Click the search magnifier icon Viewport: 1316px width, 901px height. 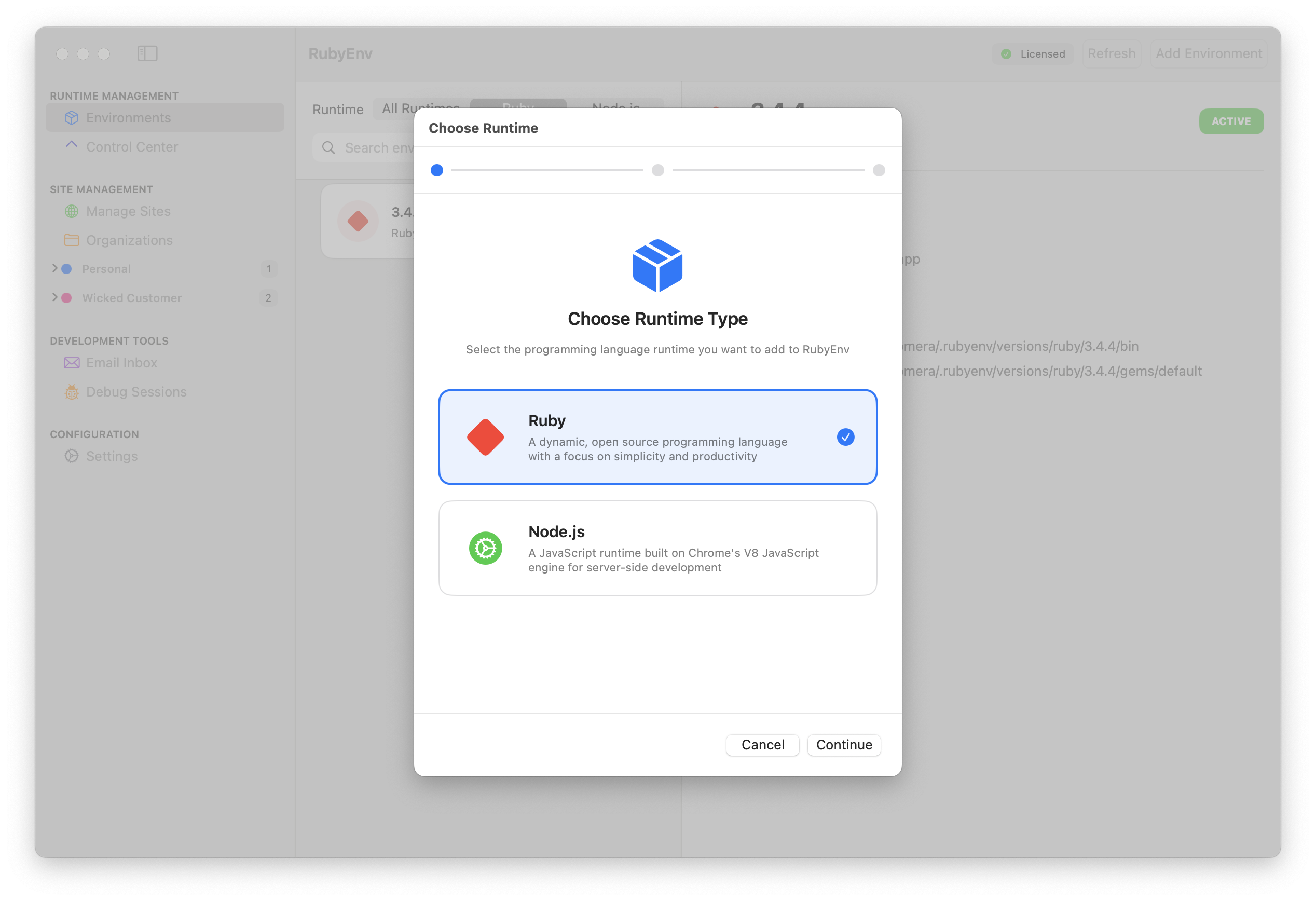(x=328, y=148)
